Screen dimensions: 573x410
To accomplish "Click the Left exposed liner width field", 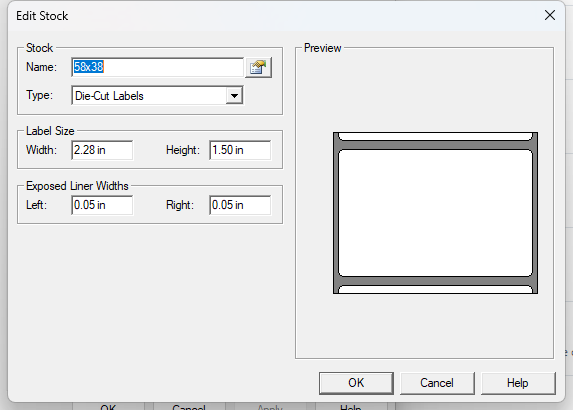I will [x=102, y=205].
